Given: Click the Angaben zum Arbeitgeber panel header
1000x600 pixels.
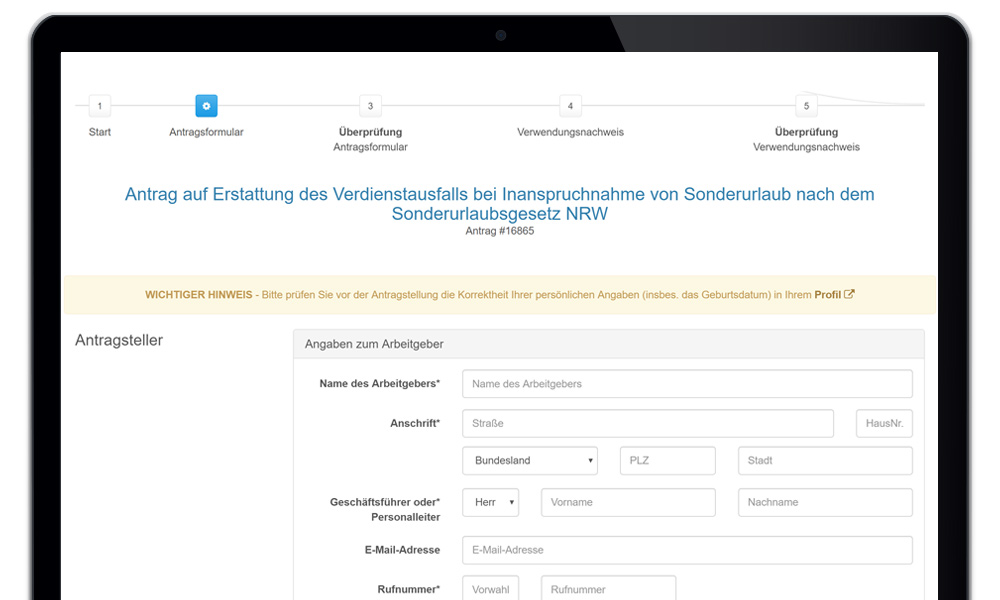Looking at the screenshot, I should tap(608, 344).
